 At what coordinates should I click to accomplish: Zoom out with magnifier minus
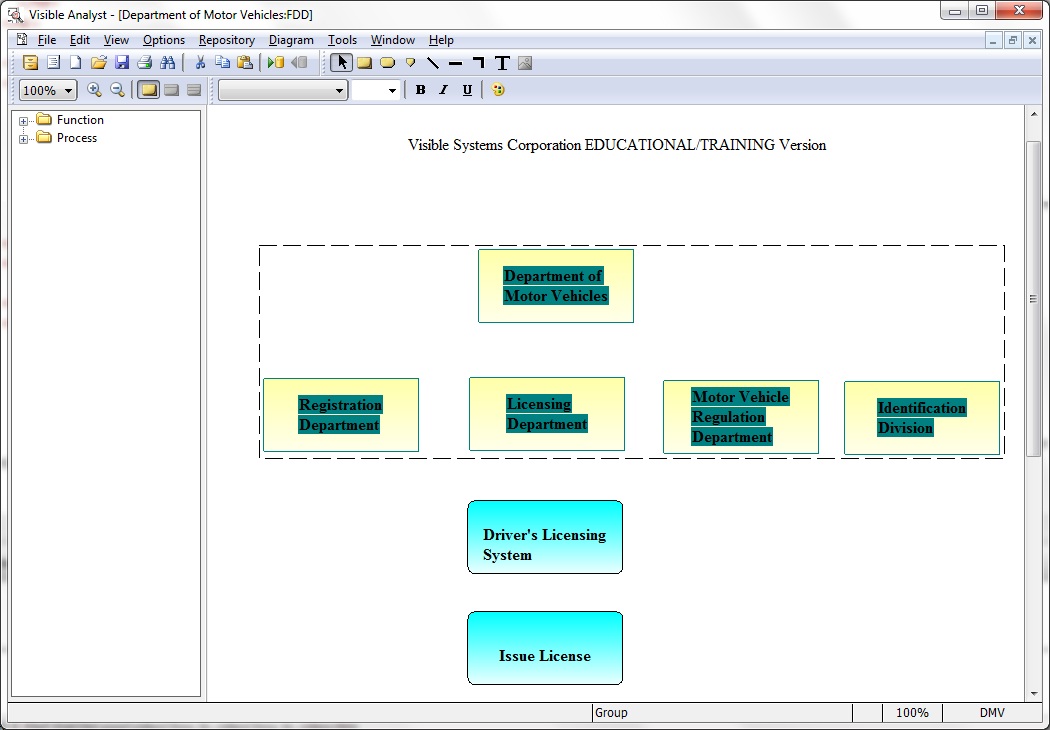pos(117,90)
